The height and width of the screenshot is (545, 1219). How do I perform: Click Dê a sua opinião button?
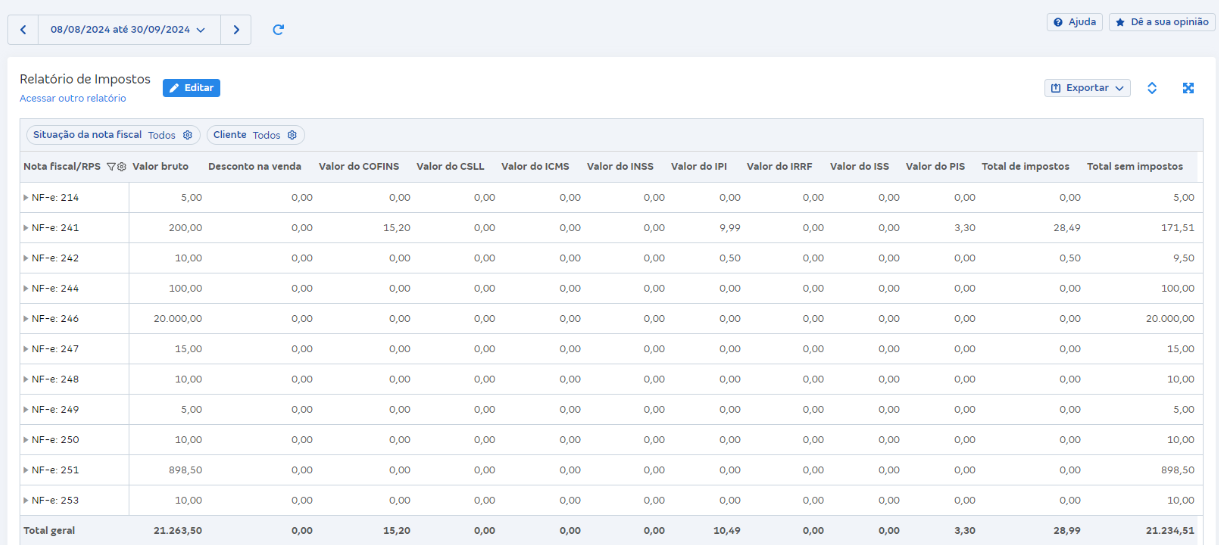pyautogui.click(x=1162, y=22)
